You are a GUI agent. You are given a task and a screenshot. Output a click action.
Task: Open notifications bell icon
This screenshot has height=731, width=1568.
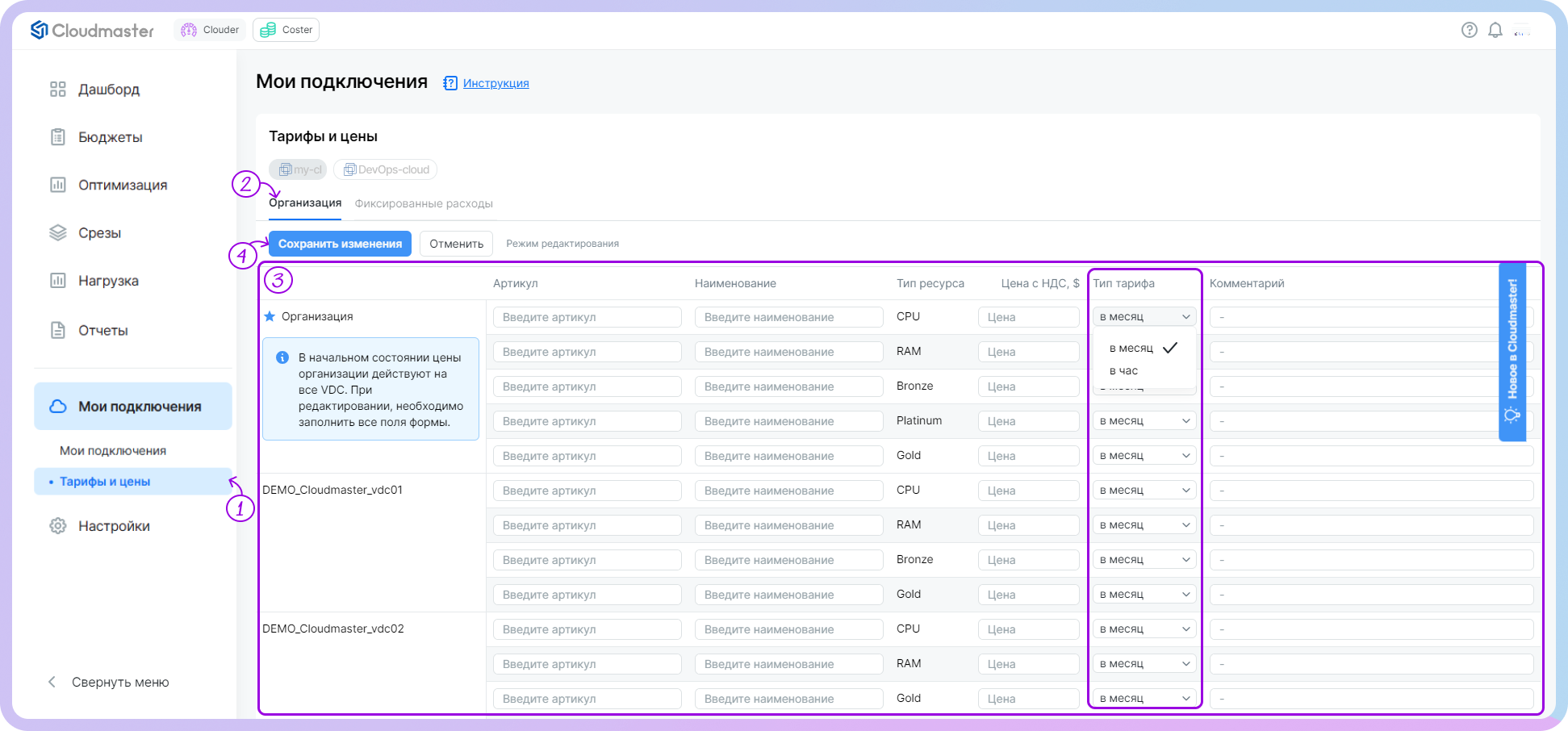(x=1495, y=30)
